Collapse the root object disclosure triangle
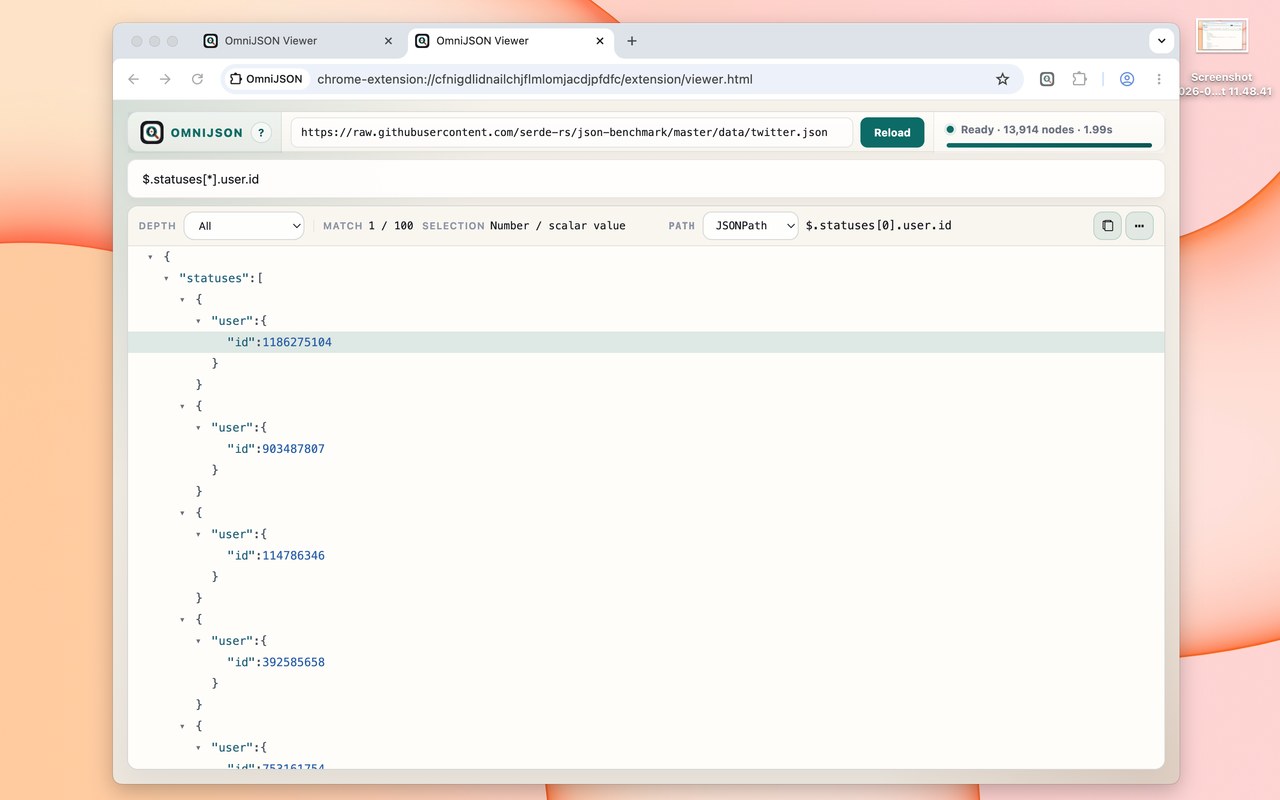The image size is (1280, 800). click(x=150, y=257)
